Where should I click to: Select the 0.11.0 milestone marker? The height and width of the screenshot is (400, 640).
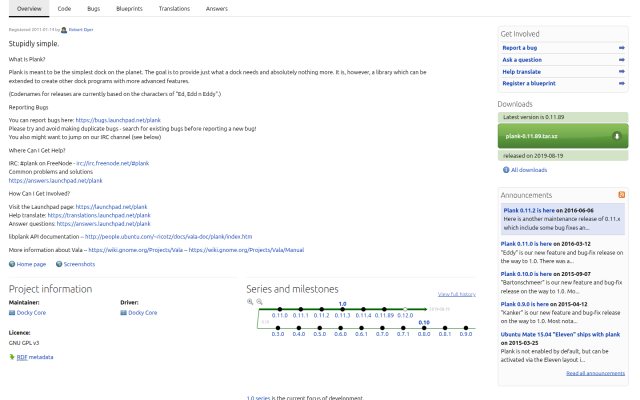click(x=280, y=309)
